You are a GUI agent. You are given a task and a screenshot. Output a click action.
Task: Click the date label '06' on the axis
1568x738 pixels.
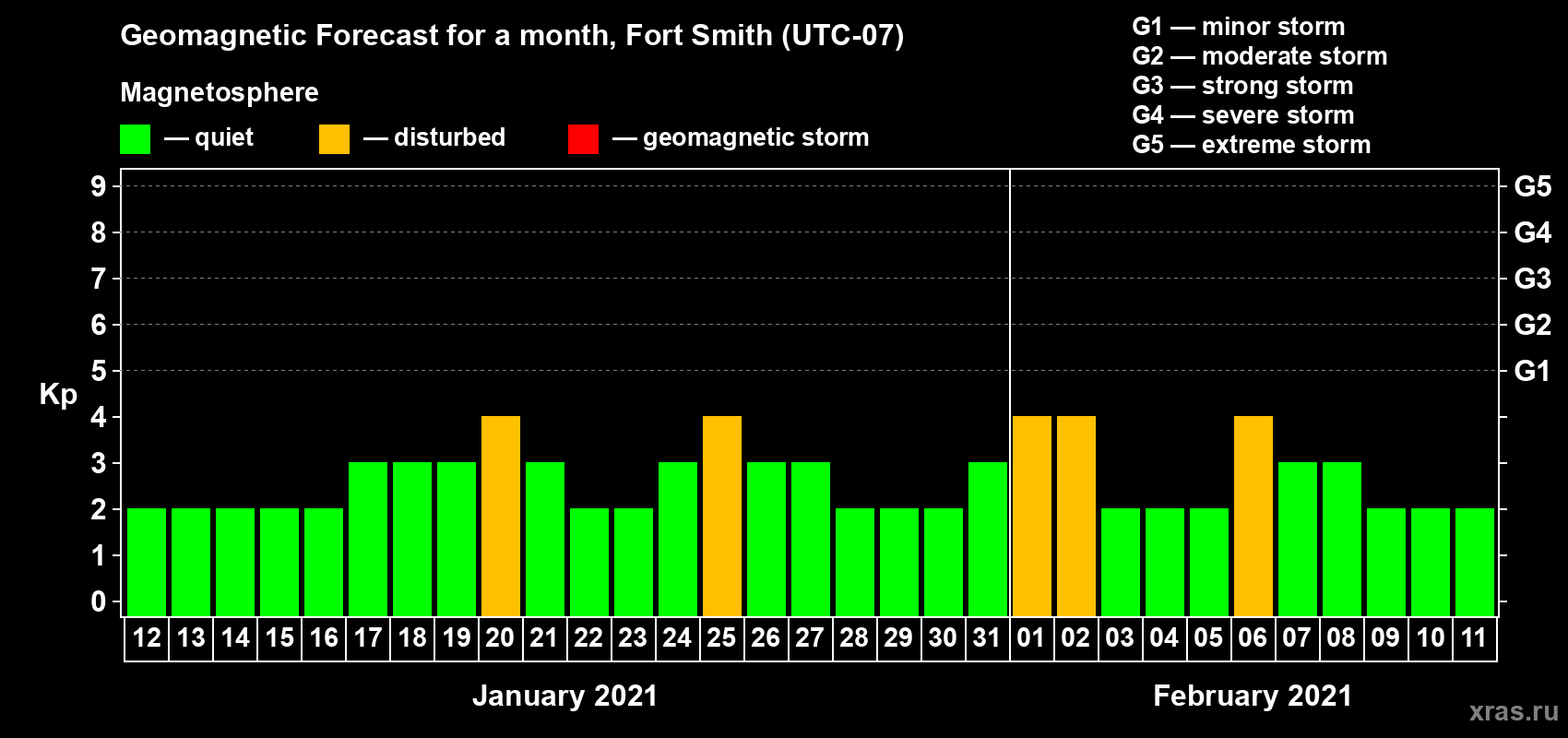coord(1253,637)
